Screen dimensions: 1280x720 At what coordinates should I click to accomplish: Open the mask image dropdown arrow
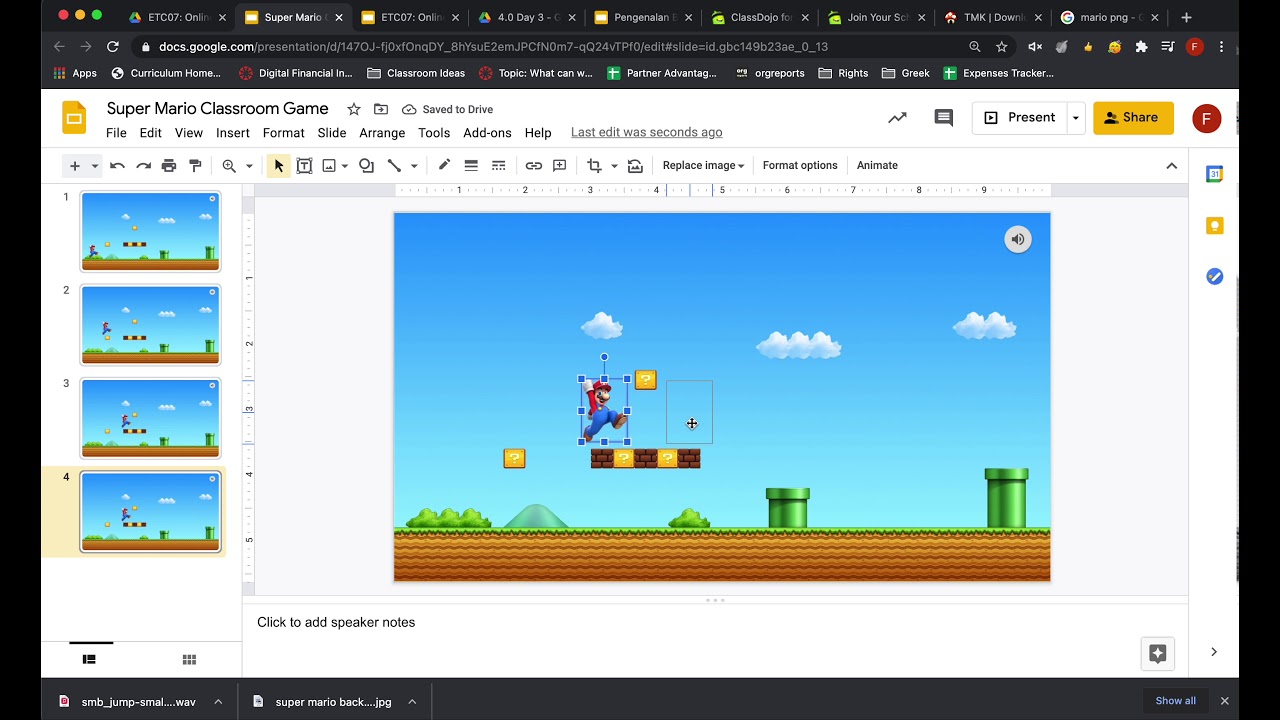pos(614,166)
